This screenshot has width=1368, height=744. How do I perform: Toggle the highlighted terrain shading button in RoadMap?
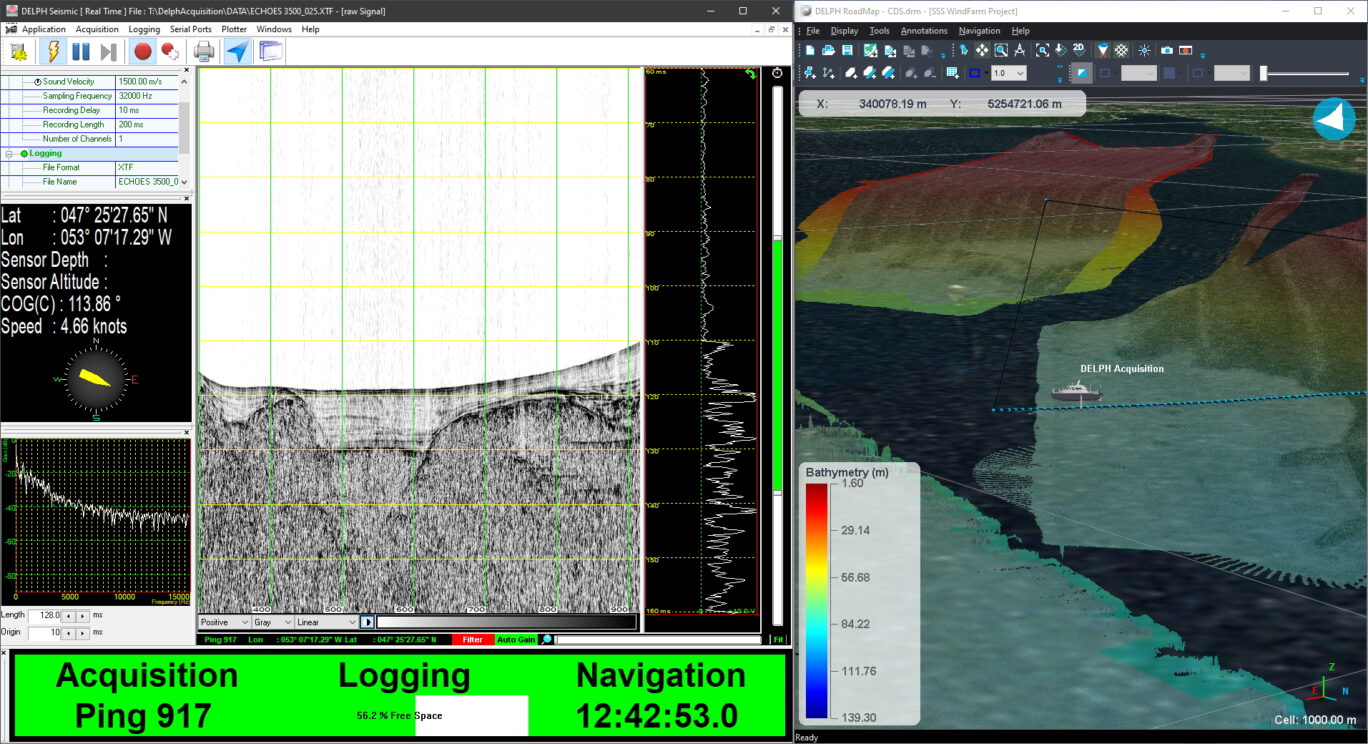[x=1082, y=73]
